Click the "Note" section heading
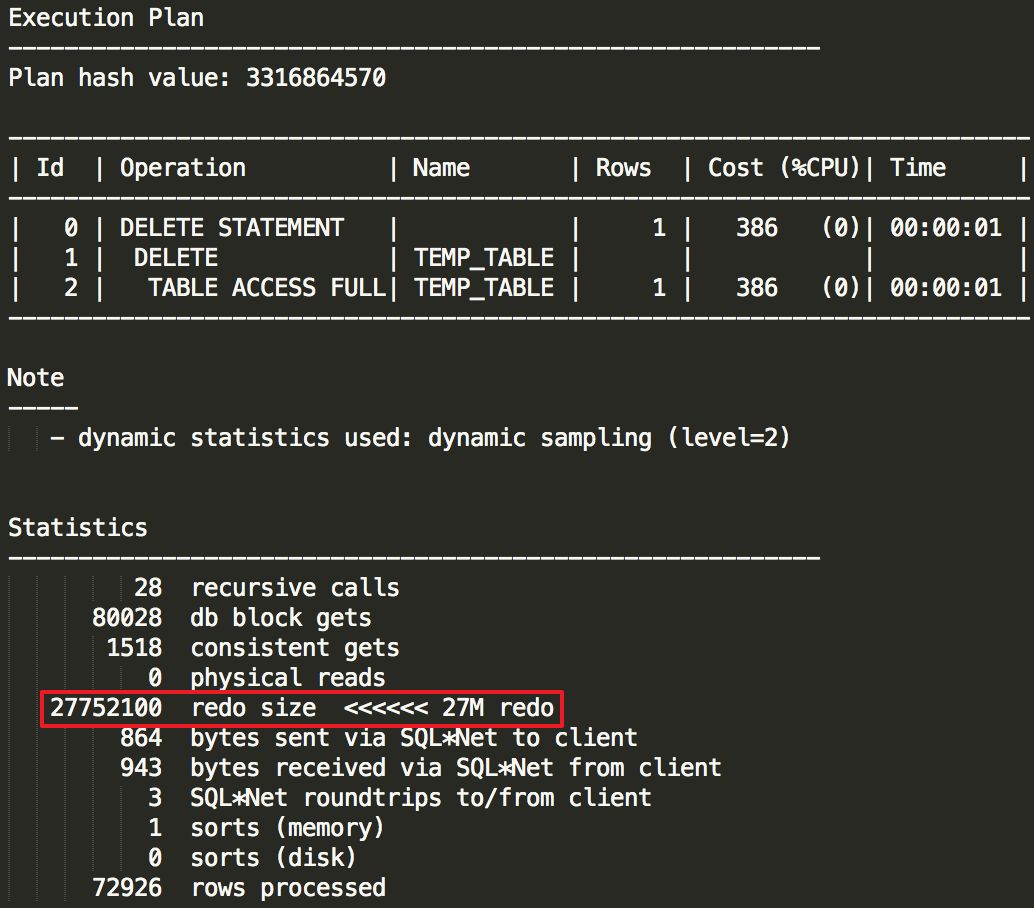The image size is (1034, 908). 35,377
